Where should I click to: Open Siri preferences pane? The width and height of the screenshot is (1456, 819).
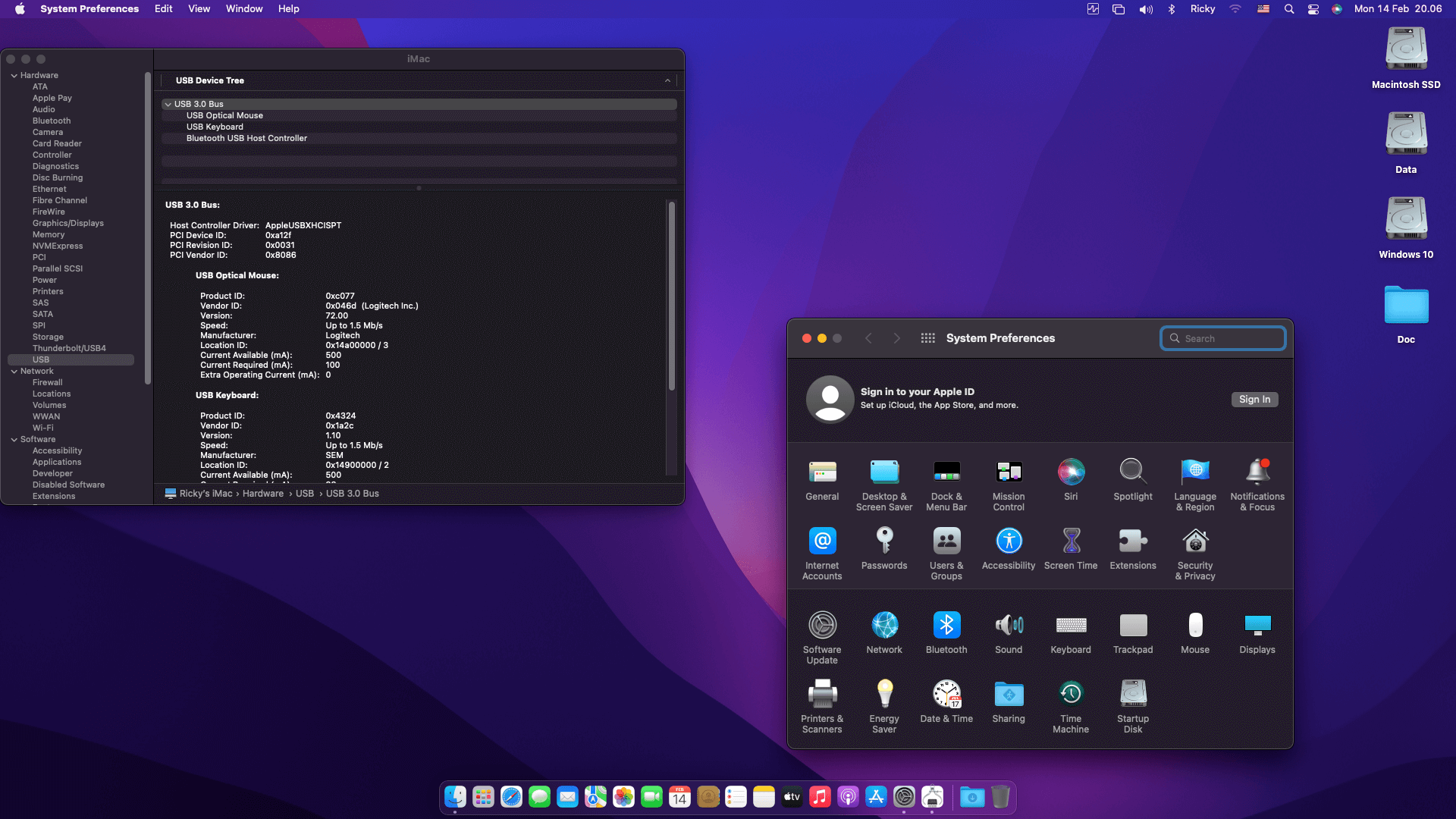tap(1071, 480)
